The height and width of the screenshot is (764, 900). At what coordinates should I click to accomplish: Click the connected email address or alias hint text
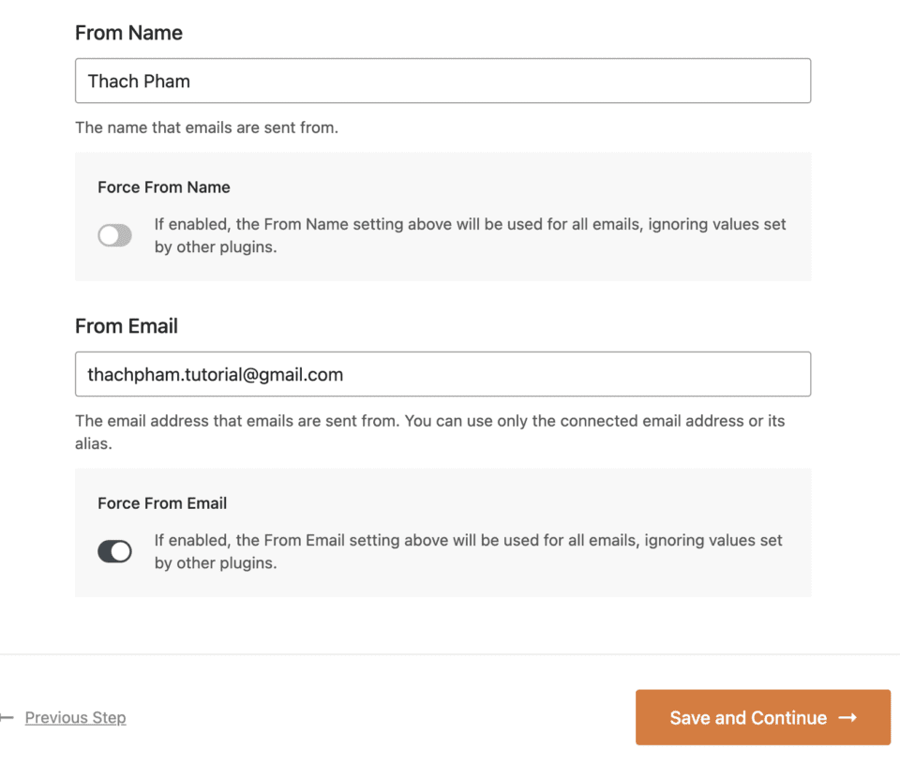430,432
